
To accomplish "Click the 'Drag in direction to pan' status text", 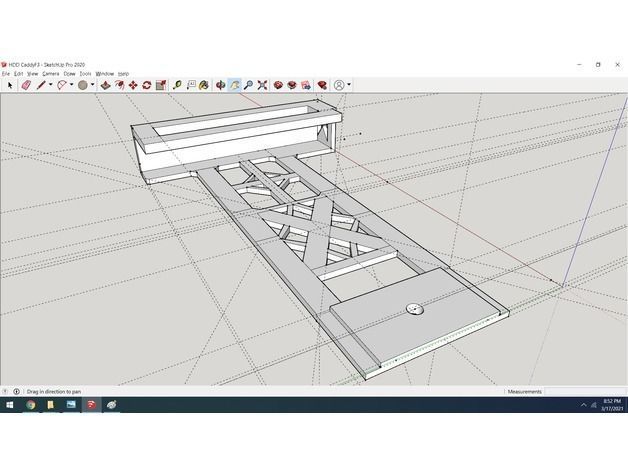I will [x=54, y=391].
